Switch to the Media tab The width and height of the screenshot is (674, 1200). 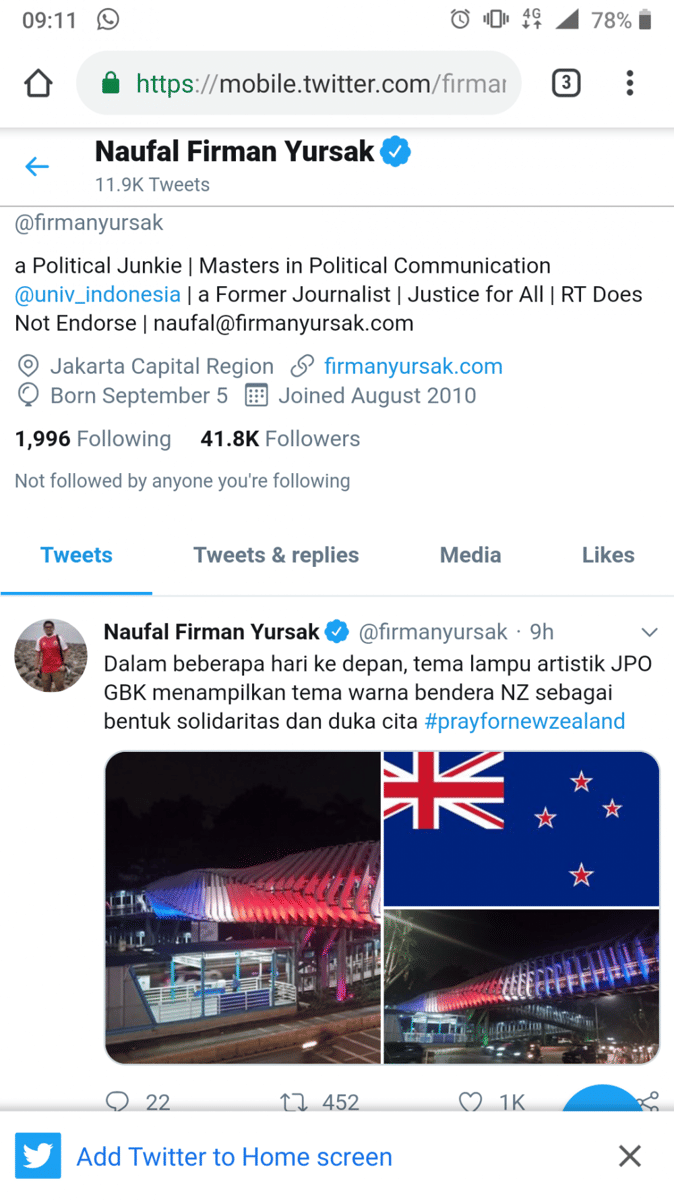click(x=470, y=555)
